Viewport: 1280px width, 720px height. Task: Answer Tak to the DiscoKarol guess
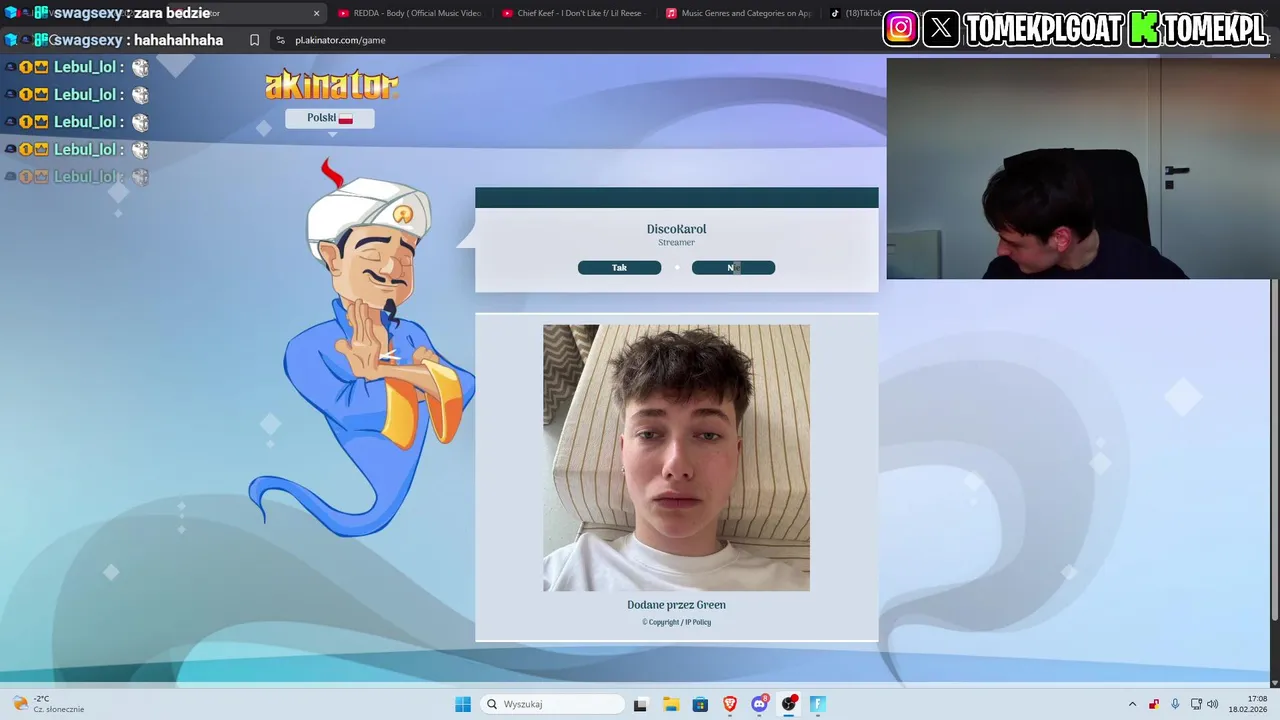[x=619, y=267]
